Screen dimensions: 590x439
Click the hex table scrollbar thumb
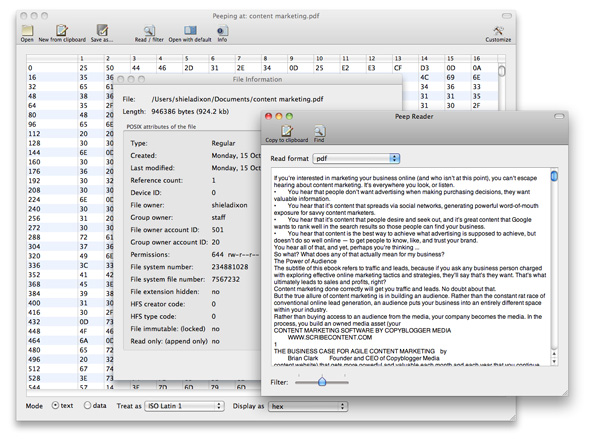[x=502, y=71]
